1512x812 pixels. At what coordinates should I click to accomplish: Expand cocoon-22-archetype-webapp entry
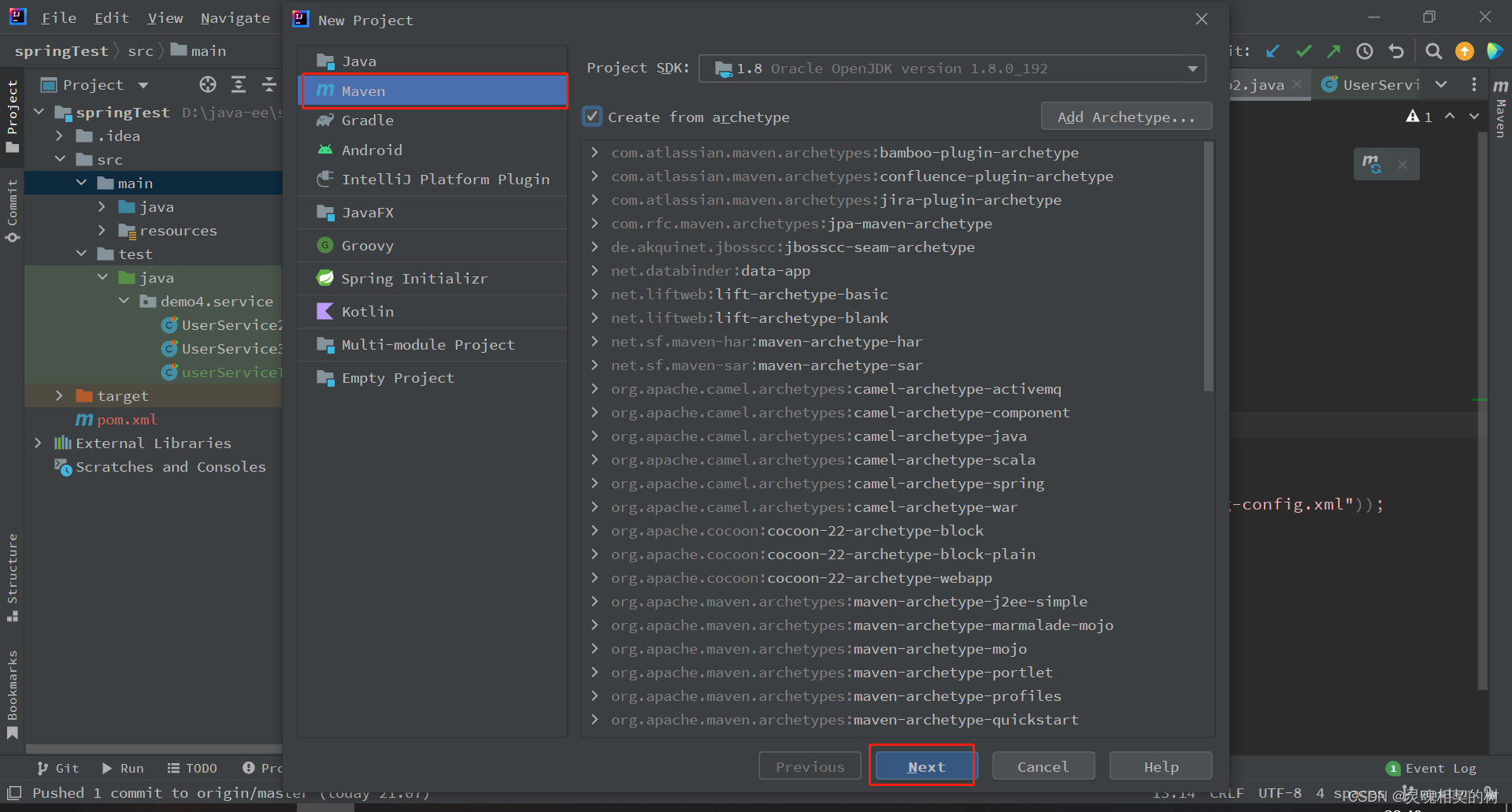[x=595, y=577]
